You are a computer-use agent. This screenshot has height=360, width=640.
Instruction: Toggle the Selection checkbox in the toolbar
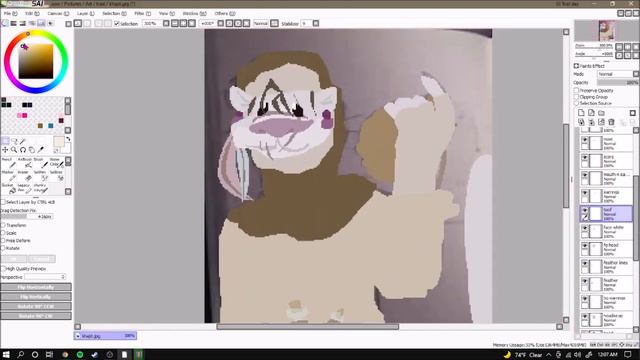click(117, 24)
